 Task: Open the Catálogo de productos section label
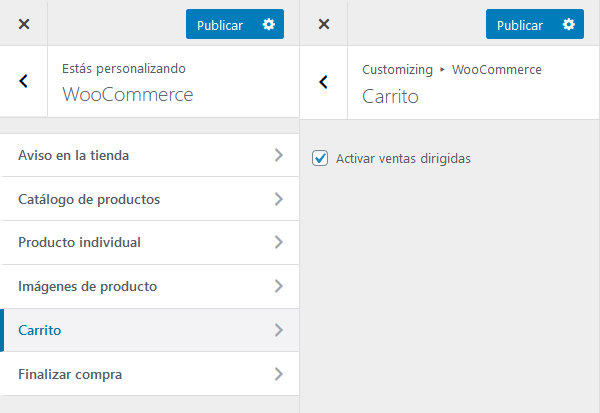coord(89,199)
